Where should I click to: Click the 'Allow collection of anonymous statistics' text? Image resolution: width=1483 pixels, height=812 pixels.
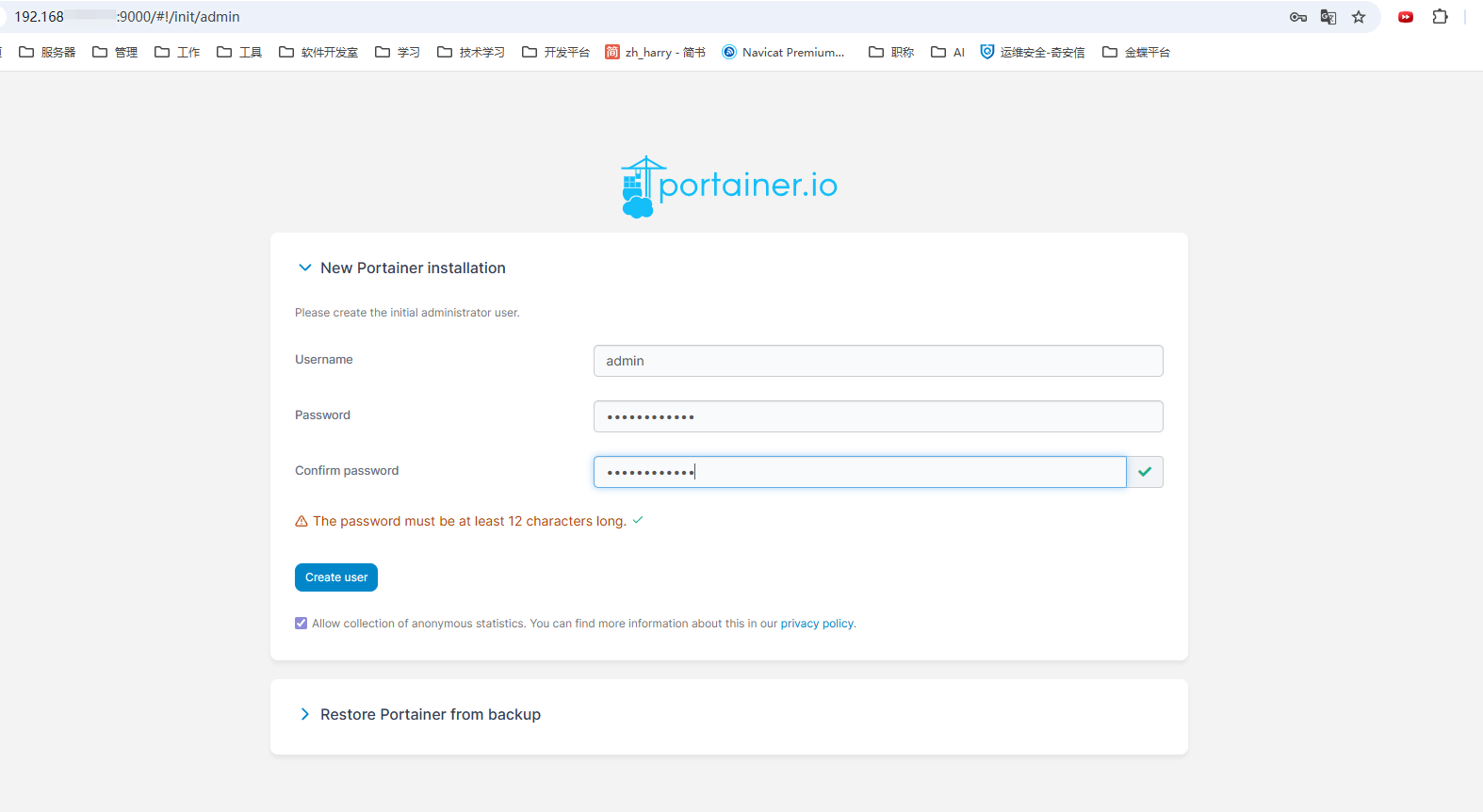click(418, 624)
